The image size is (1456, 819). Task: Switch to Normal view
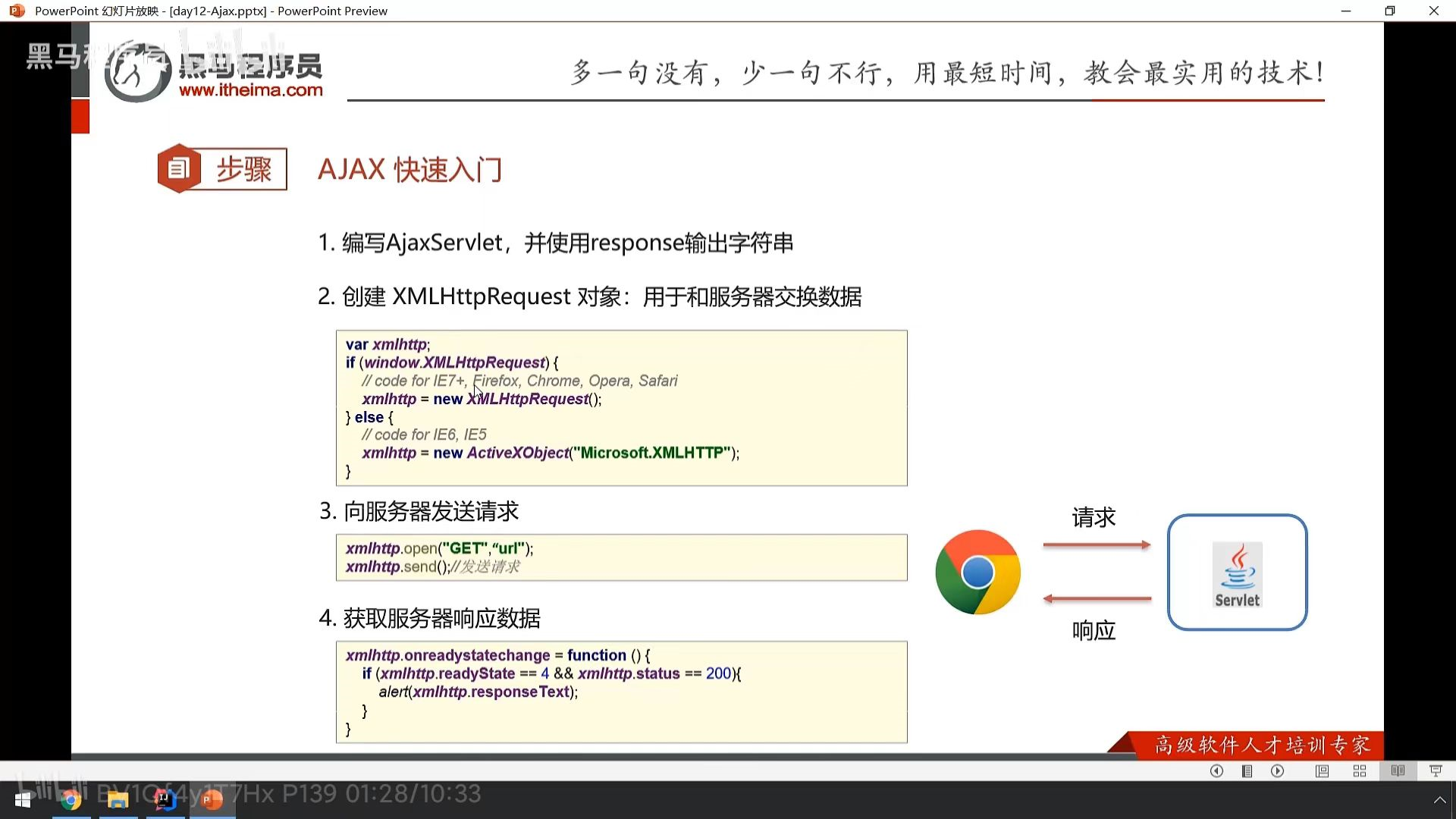1322,771
